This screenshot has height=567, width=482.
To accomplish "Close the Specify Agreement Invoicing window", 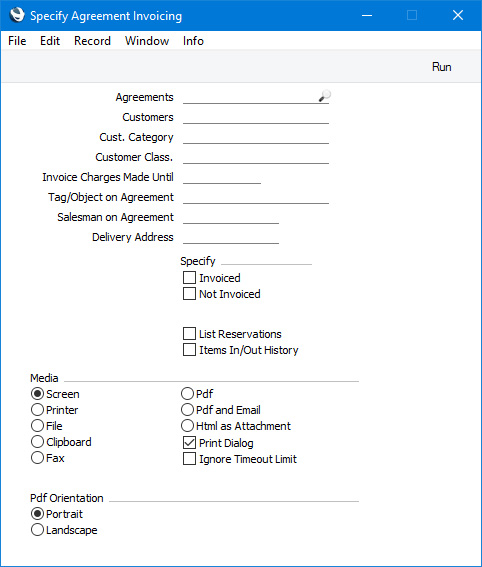I will [x=458, y=15].
